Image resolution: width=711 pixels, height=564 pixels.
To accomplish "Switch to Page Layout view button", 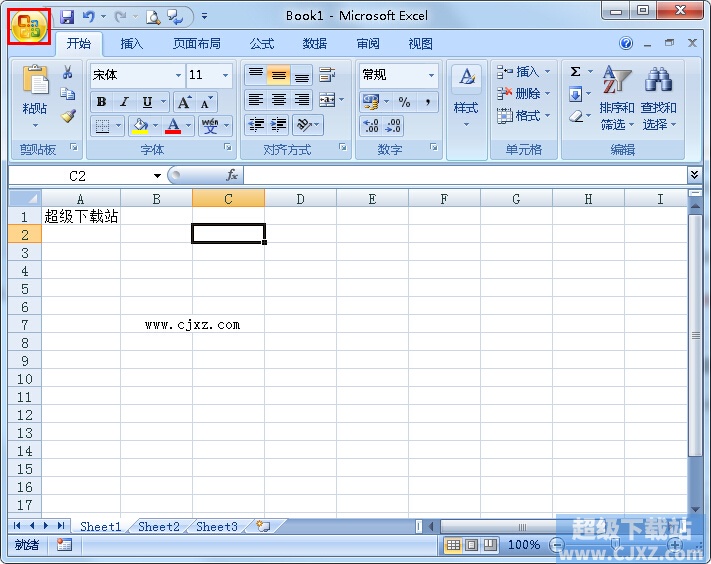I will [x=472, y=545].
